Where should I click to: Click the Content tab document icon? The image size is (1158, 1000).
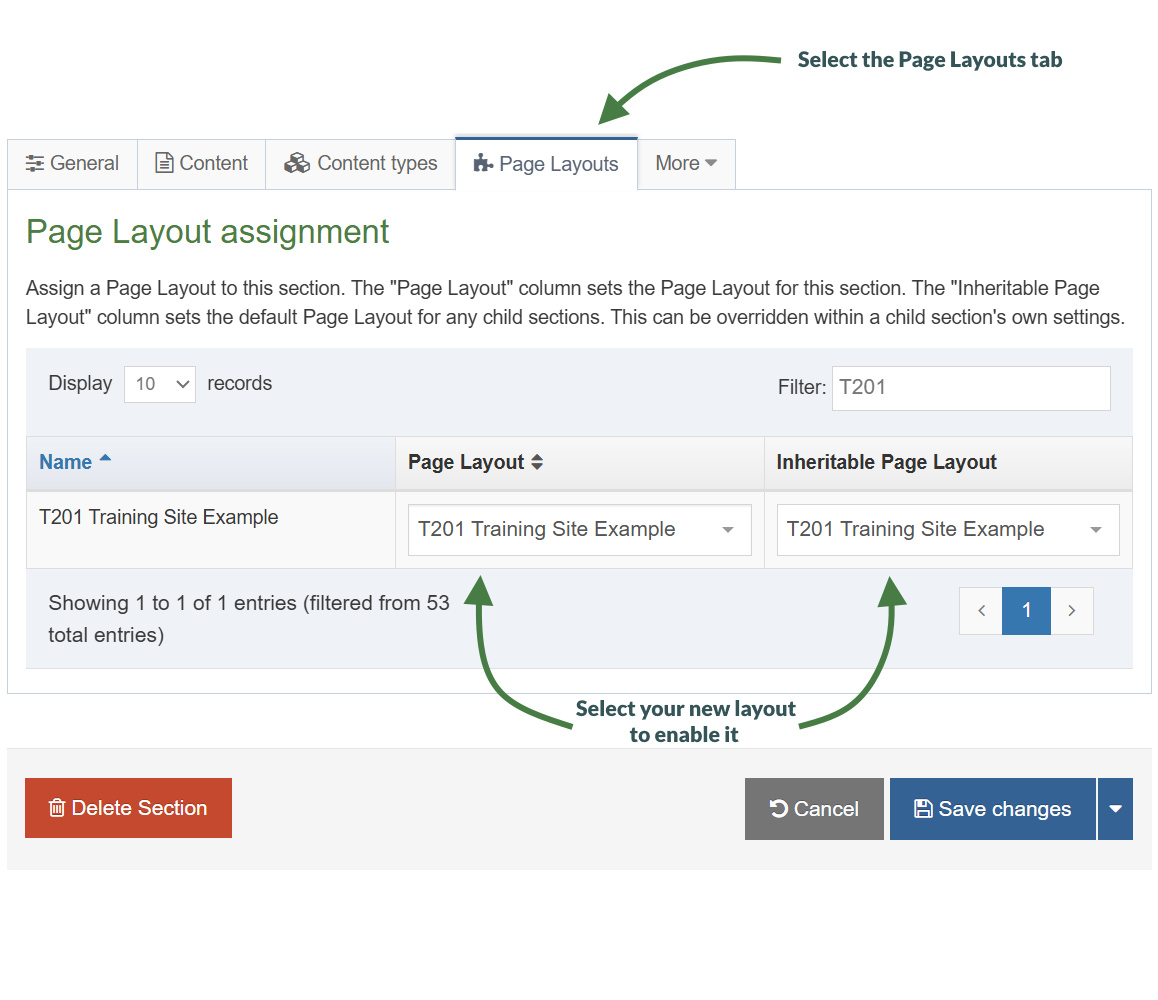164,162
